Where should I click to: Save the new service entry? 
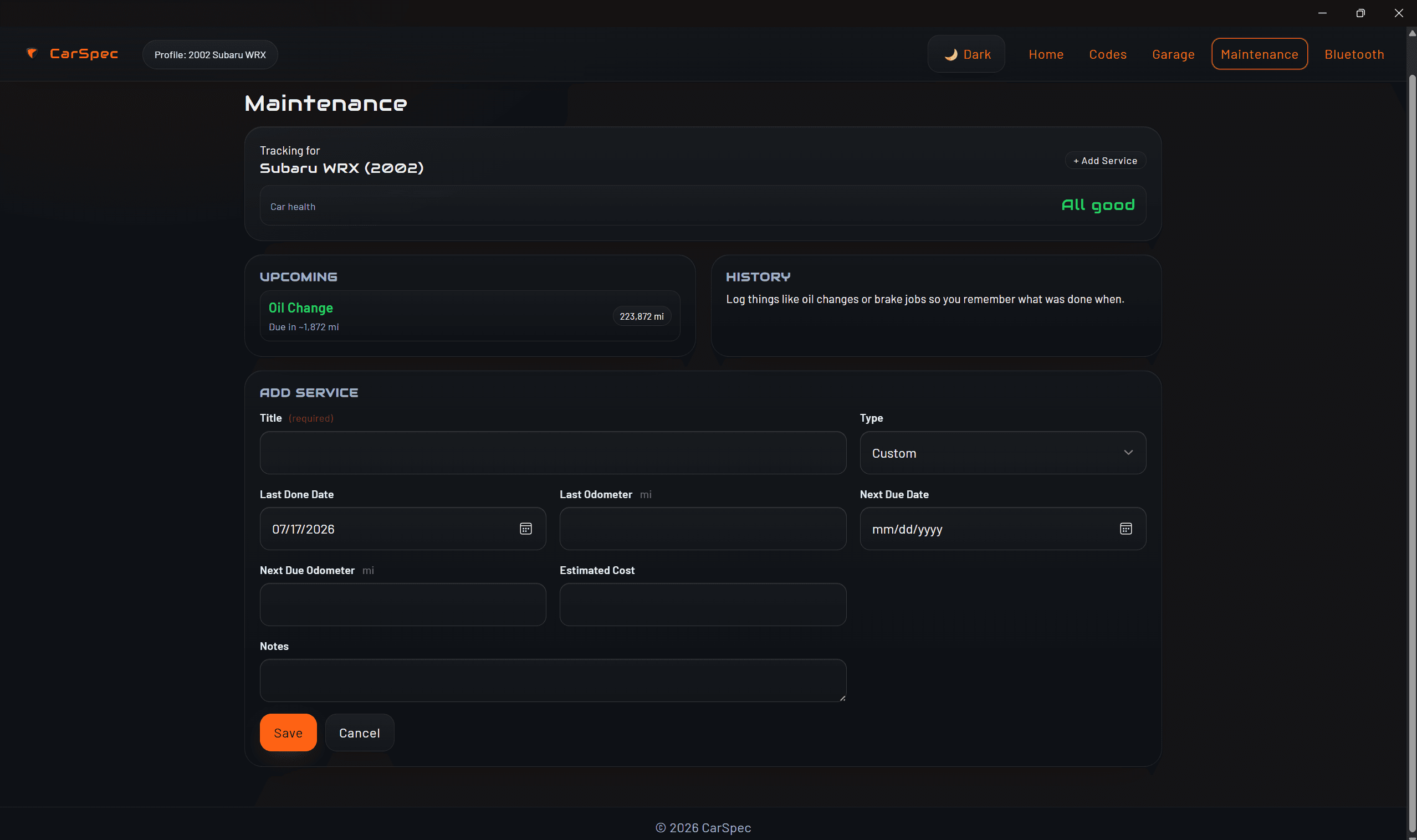point(288,733)
